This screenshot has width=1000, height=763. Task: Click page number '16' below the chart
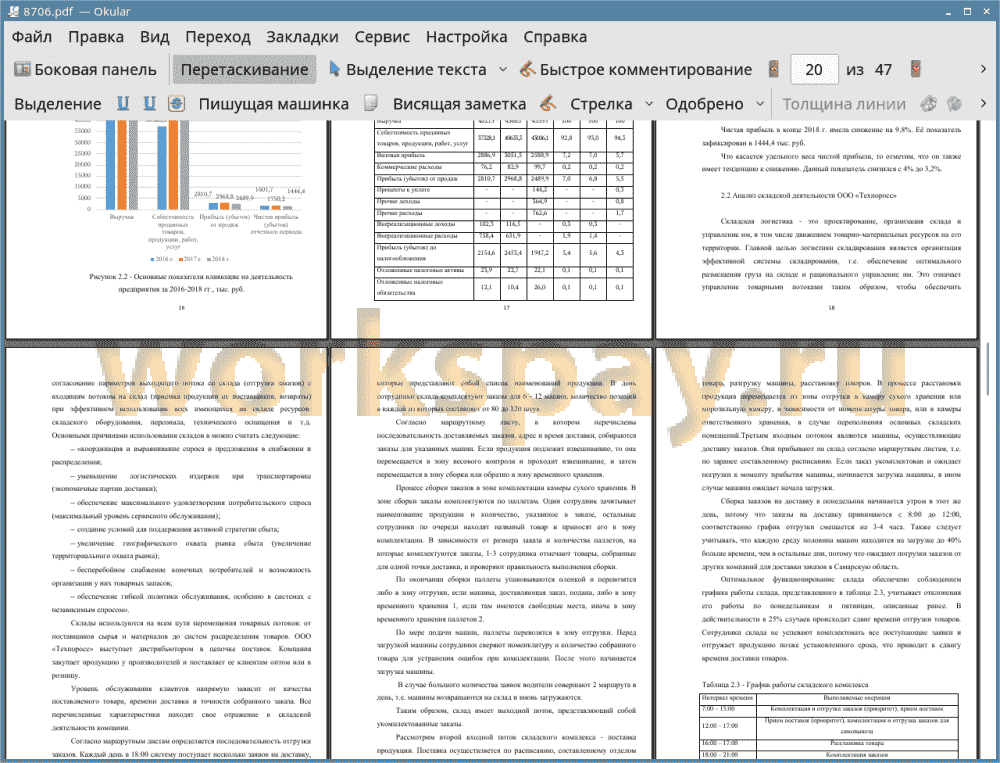tap(181, 307)
